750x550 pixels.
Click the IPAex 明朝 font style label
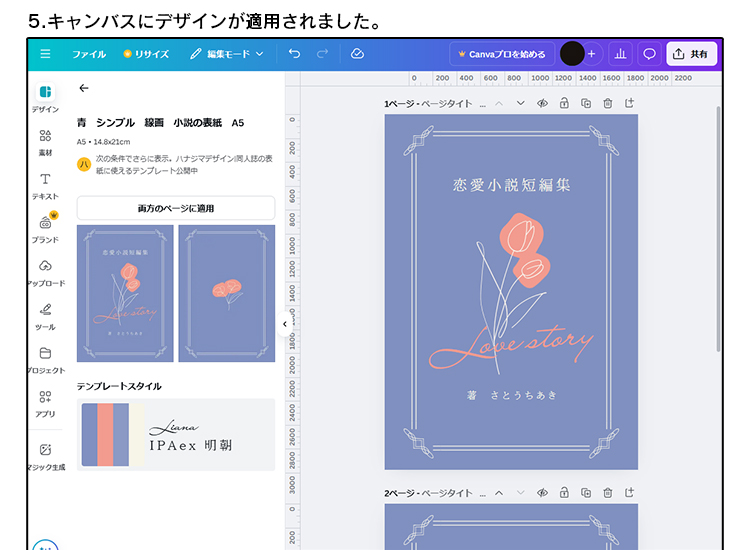191,446
